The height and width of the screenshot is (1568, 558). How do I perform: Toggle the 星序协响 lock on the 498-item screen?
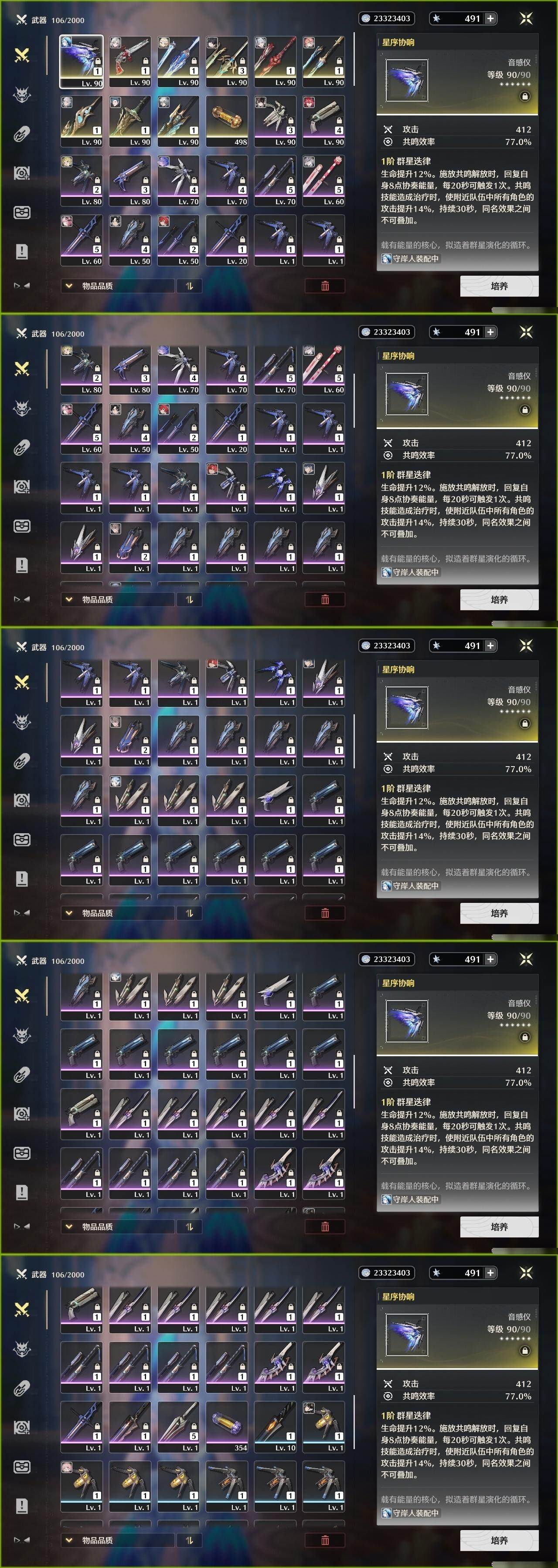pyautogui.click(x=524, y=96)
